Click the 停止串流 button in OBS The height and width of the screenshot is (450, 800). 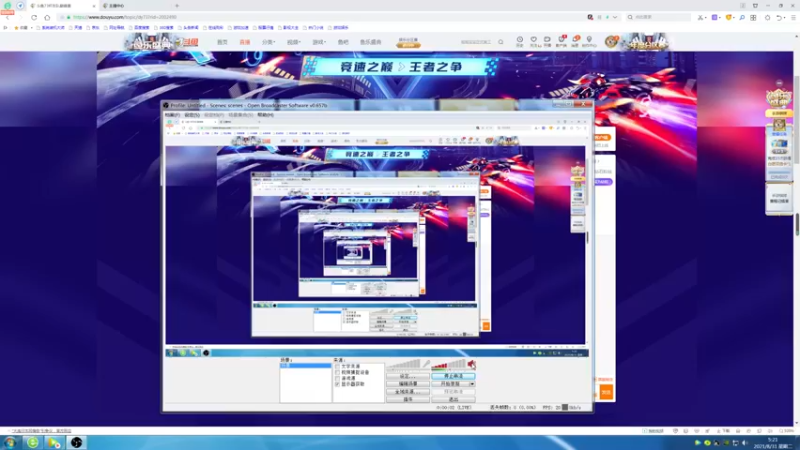point(454,376)
